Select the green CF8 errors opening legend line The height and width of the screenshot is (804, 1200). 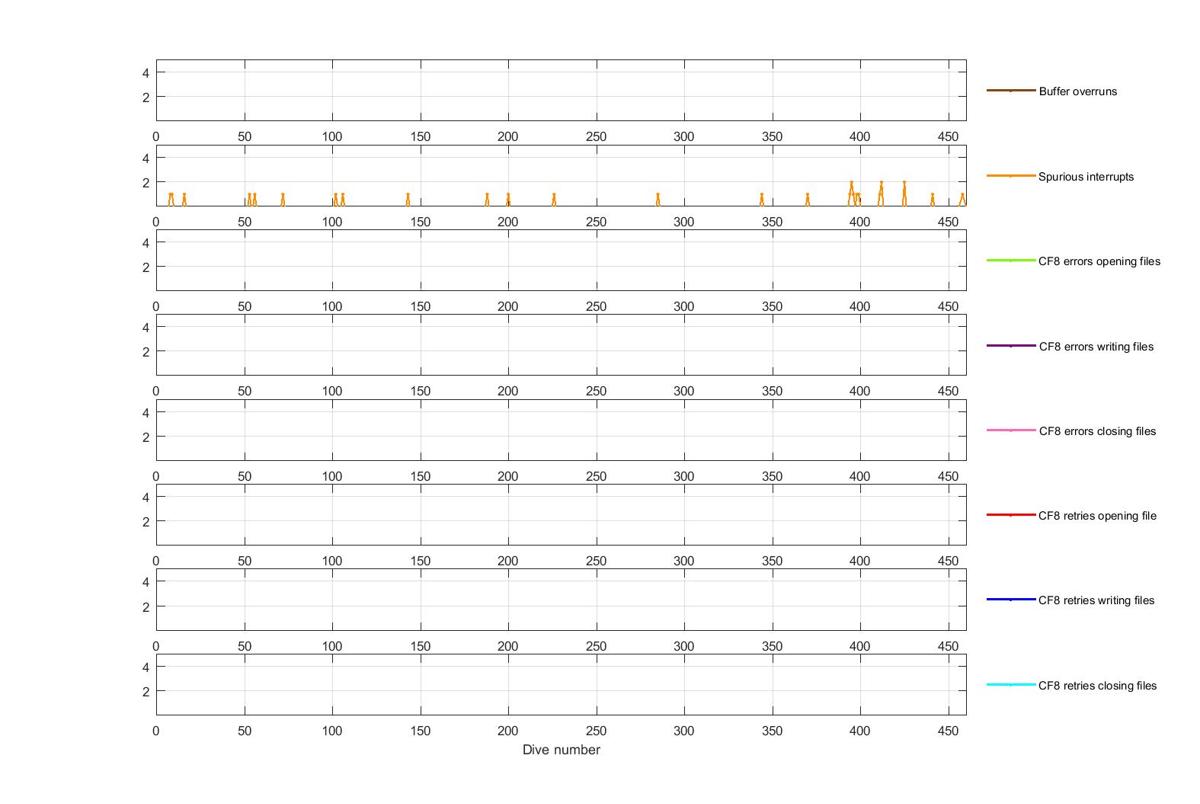(1010, 261)
